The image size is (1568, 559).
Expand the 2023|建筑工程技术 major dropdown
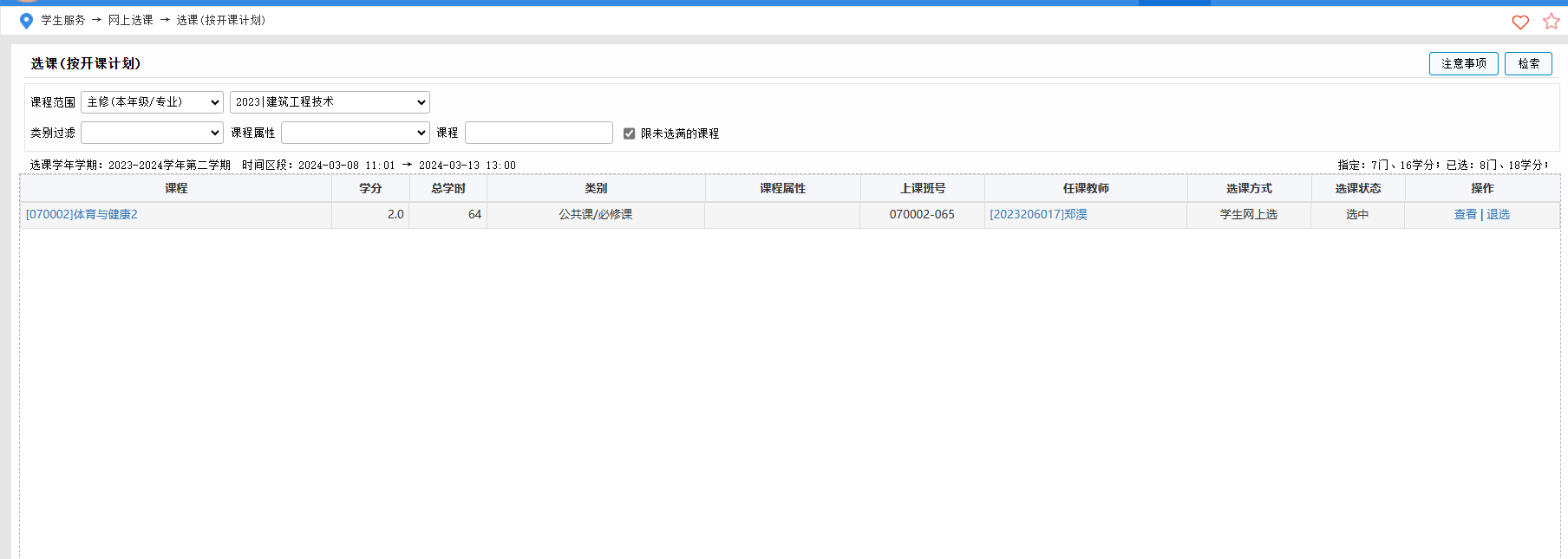click(x=330, y=102)
